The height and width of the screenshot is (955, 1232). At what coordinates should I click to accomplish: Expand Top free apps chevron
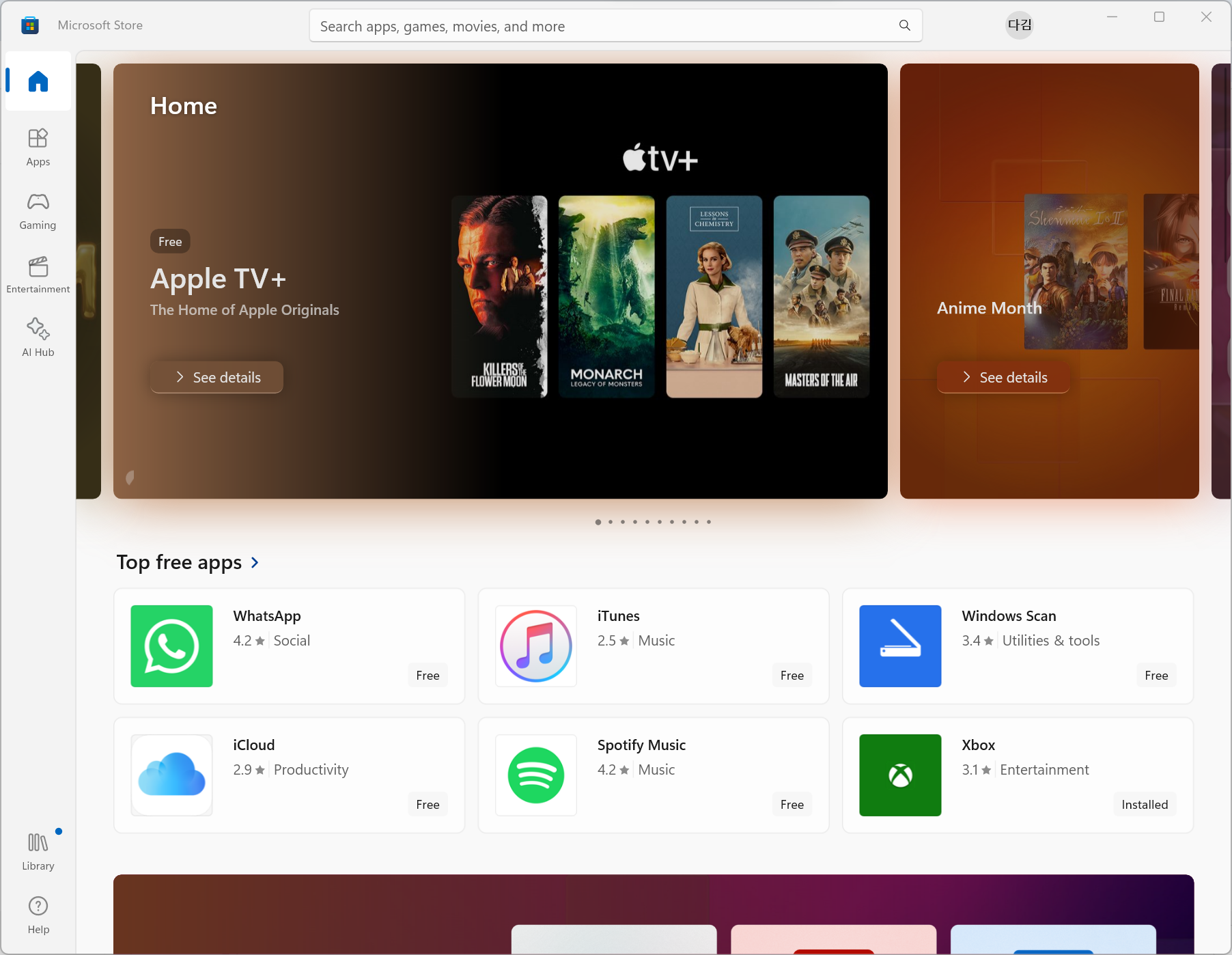[255, 562]
